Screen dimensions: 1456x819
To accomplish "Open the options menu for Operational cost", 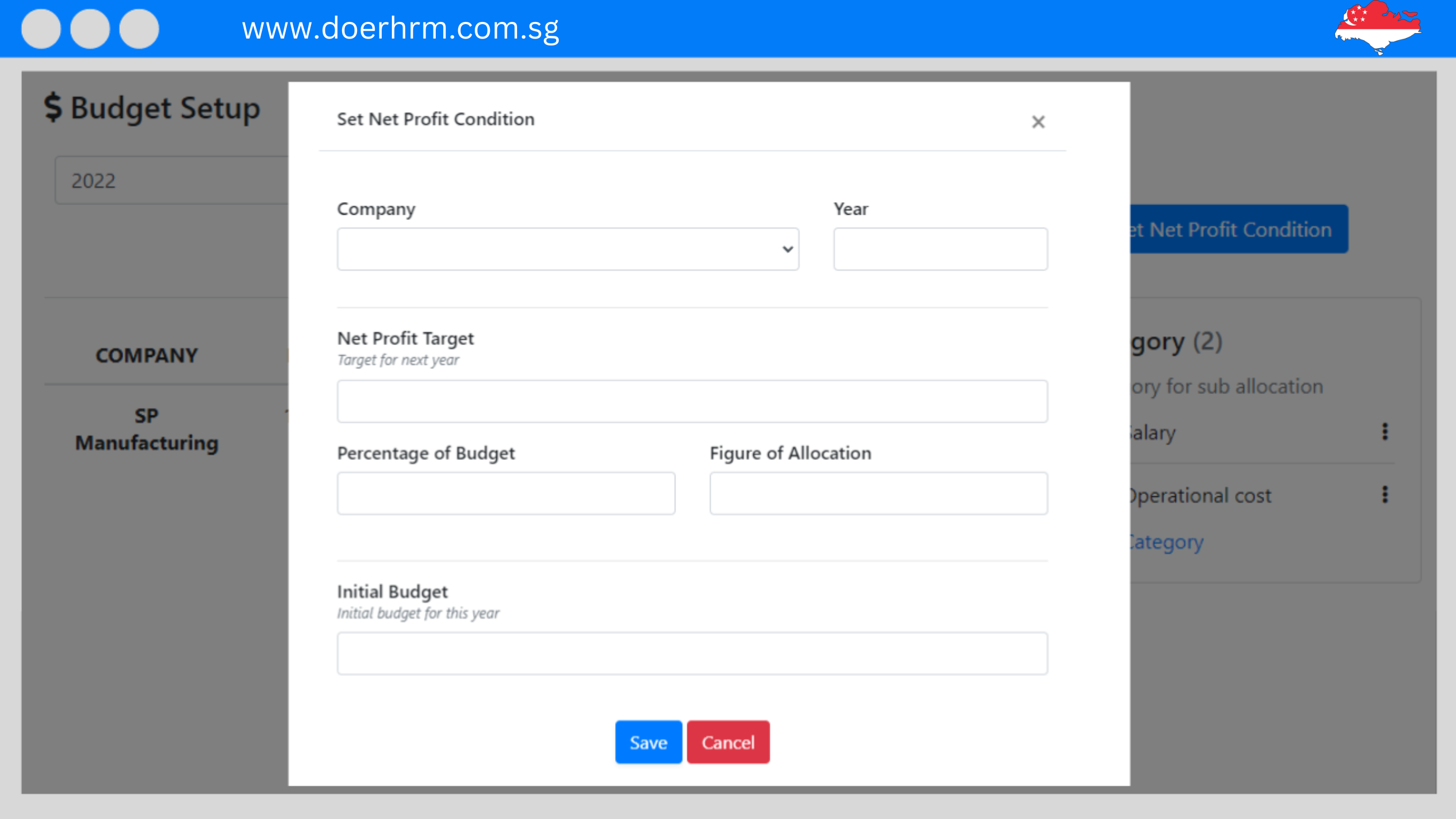I will 1385,495.
